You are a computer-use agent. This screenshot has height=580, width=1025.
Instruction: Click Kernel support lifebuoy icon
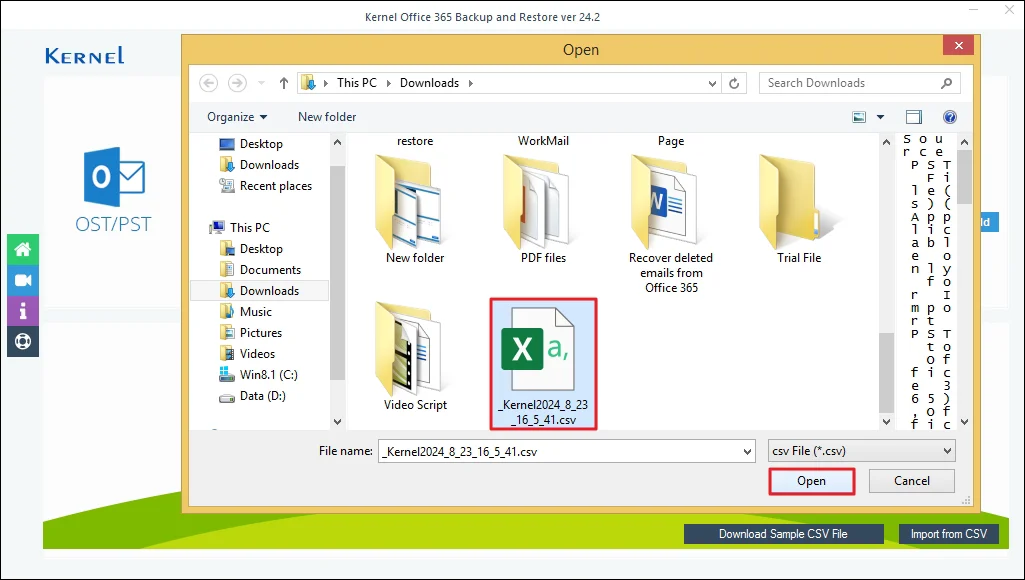coord(23,341)
